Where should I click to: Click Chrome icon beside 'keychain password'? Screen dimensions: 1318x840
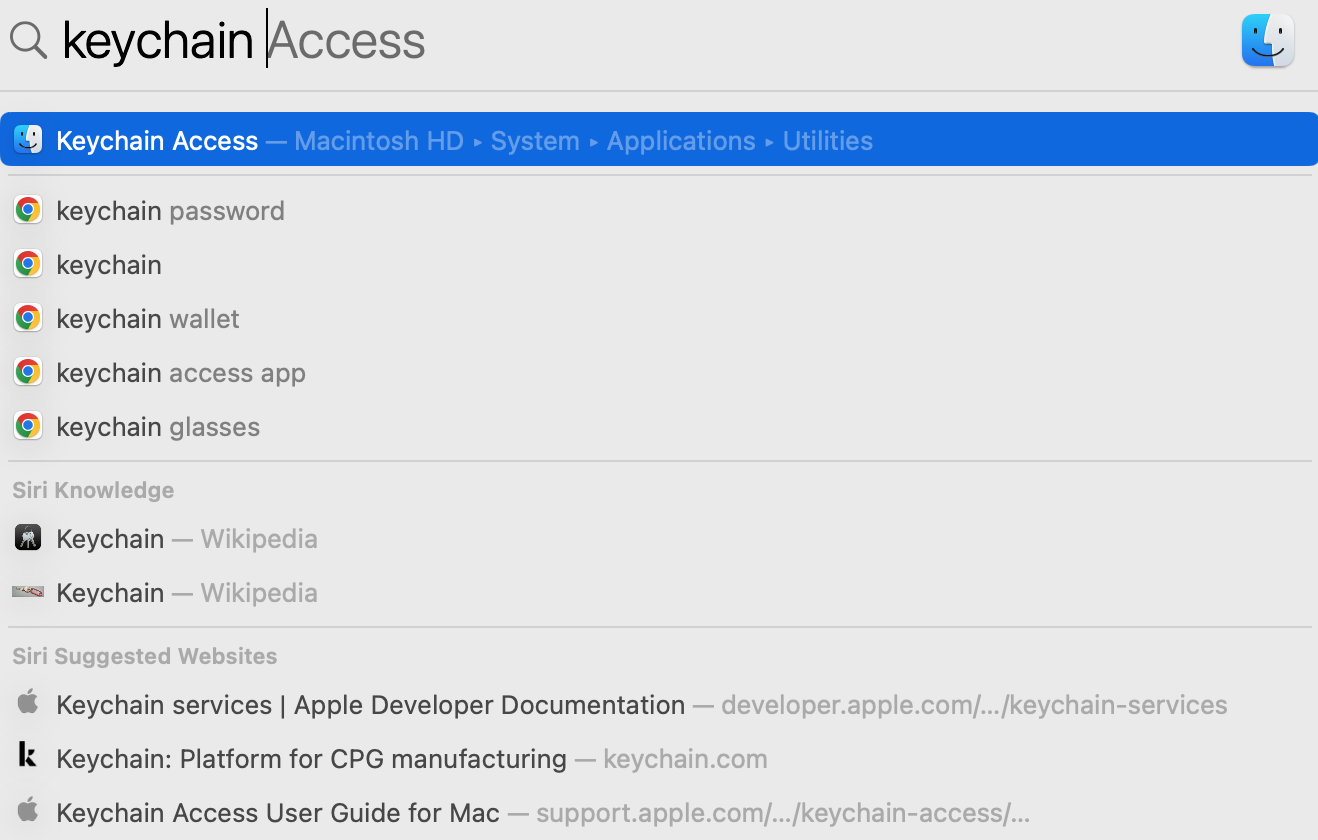pyautogui.click(x=28, y=210)
